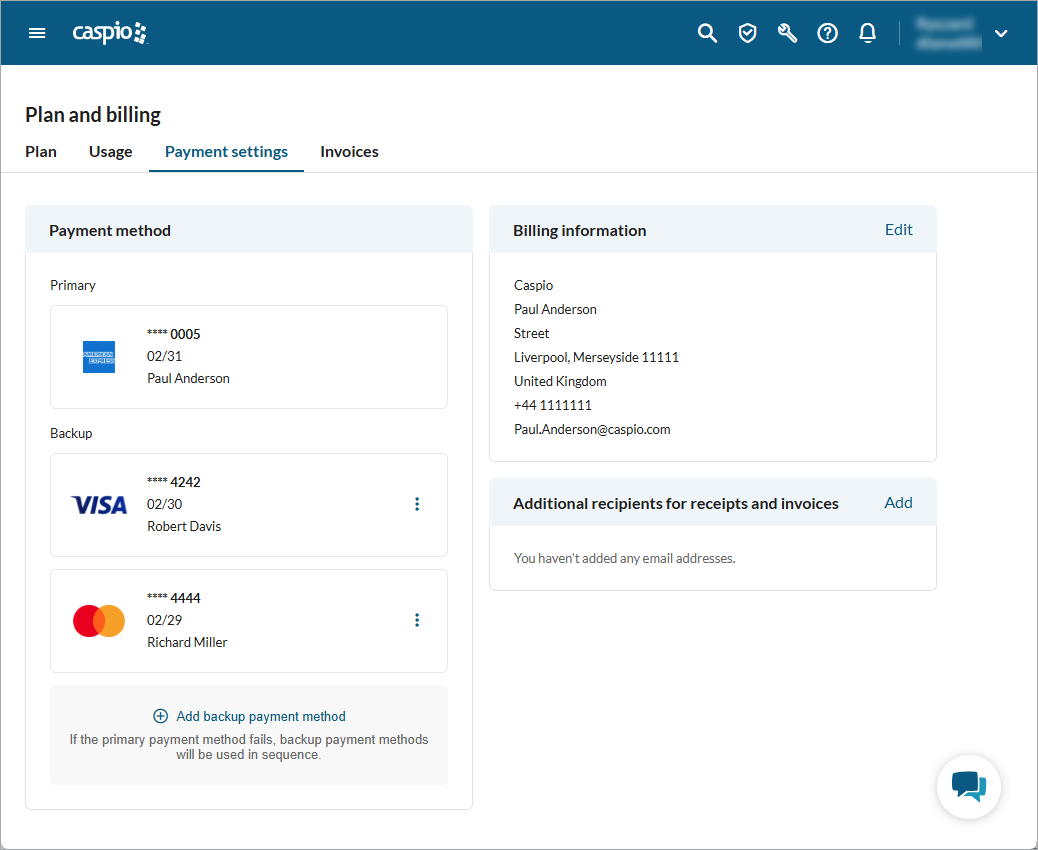Image resolution: width=1038 pixels, height=850 pixels.
Task: Open the Invoices tab
Action: 349,151
